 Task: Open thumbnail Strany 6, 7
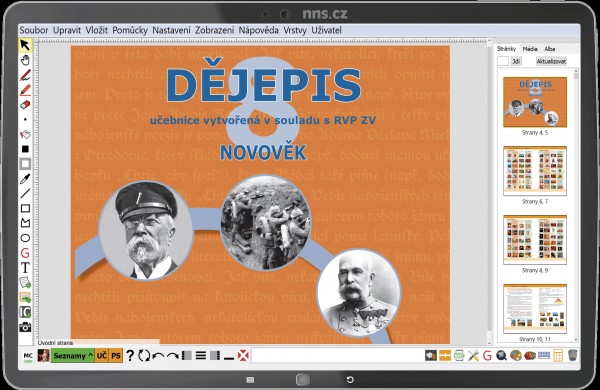click(x=535, y=171)
